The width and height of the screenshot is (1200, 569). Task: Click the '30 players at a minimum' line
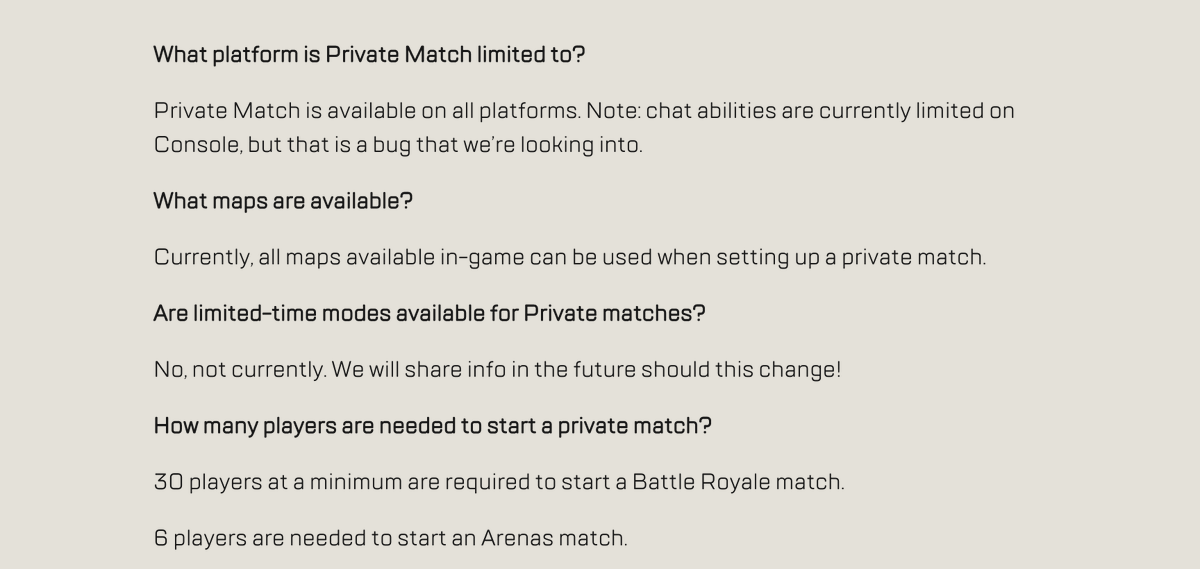pos(499,482)
